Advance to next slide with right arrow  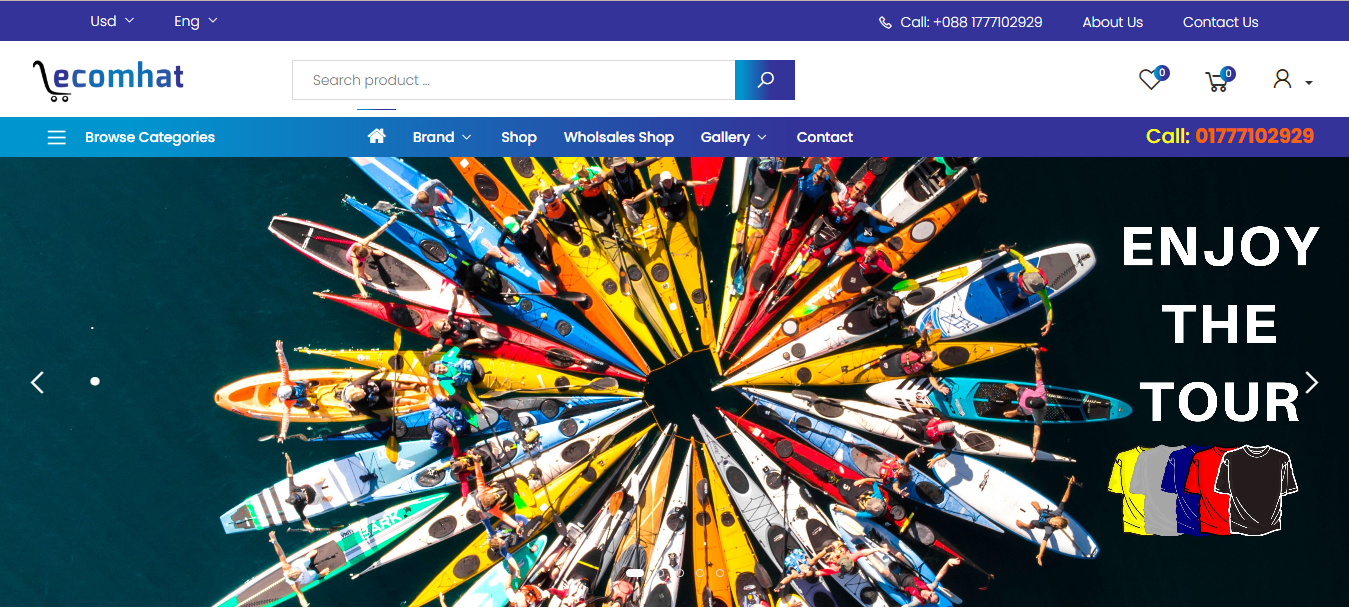pos(1311,382)
